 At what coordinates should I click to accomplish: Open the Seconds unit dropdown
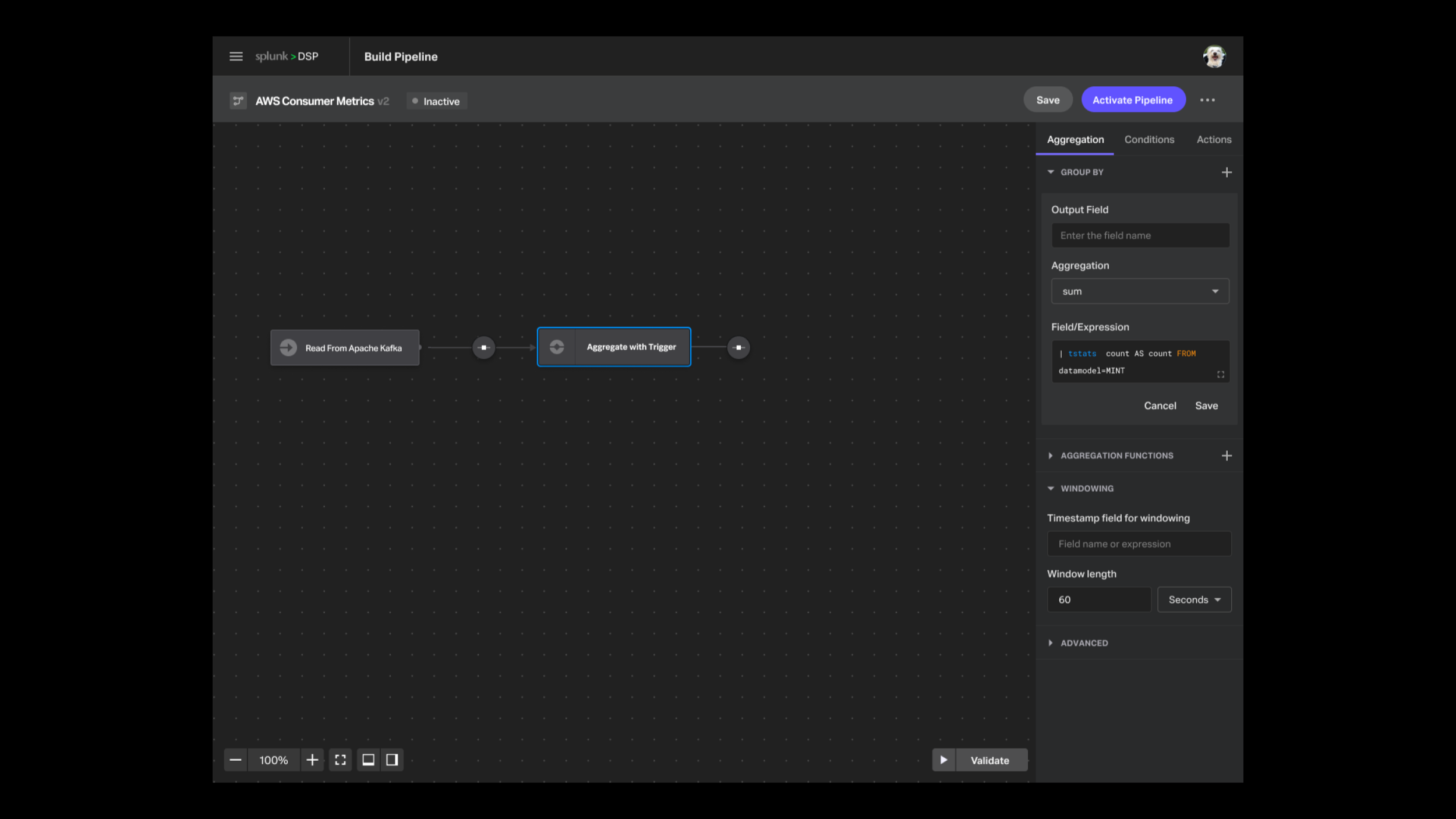coord(1194,599)
